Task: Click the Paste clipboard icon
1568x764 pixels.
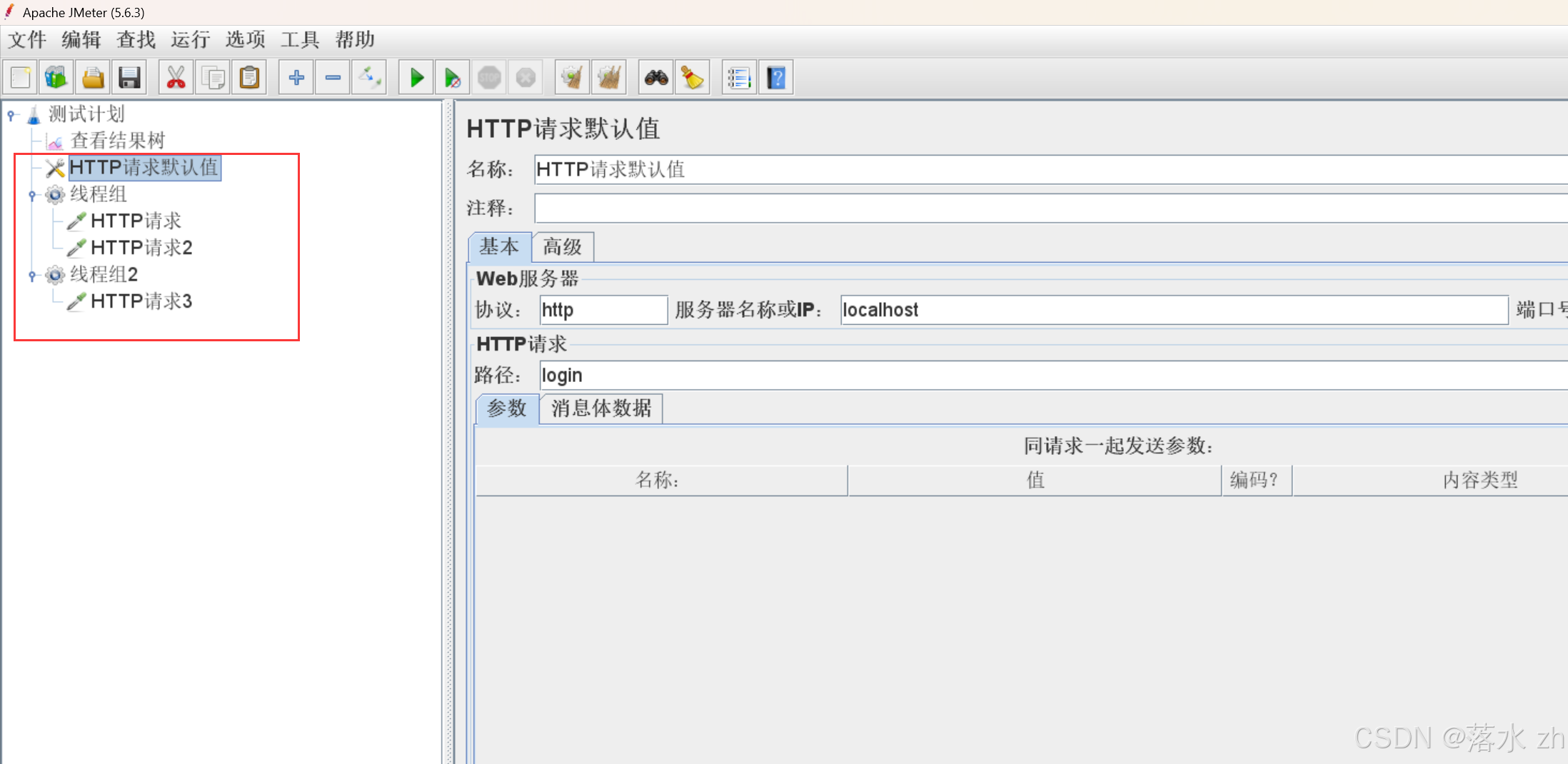Action: point(249,77)
